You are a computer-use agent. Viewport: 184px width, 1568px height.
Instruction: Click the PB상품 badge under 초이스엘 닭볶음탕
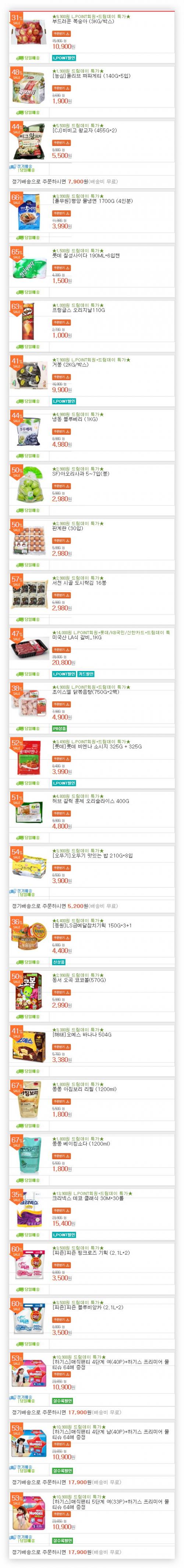pyautogui.click(x=59, y=728)
